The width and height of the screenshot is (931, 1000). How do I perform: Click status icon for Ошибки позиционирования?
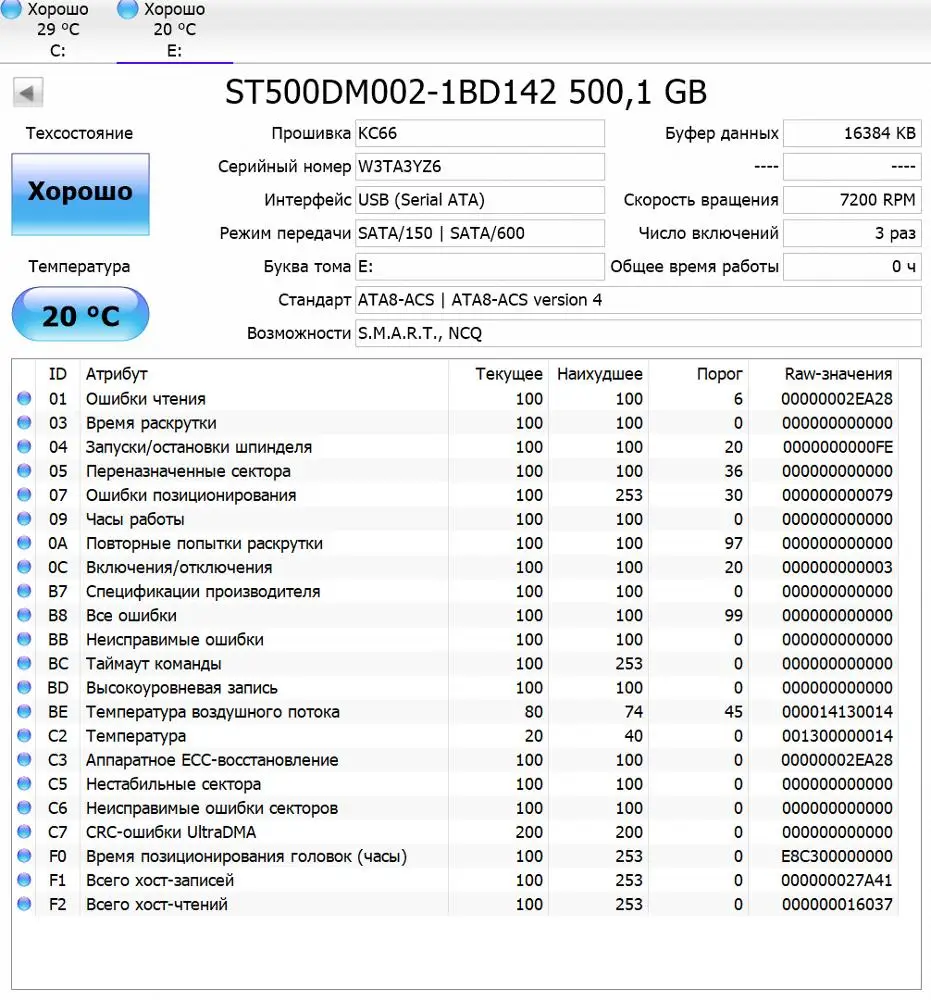(x=24, y=495)
